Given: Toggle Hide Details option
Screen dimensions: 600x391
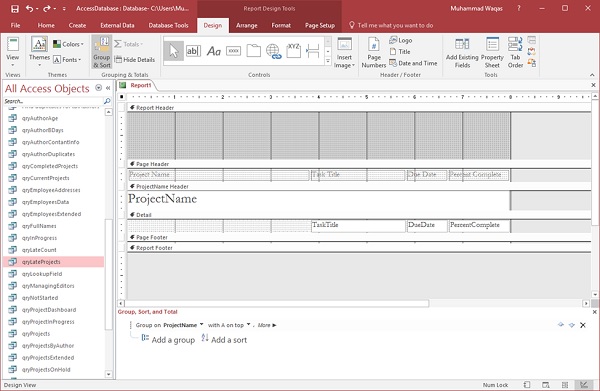Looking at the screenshot, I should pyautogui.click(x=135, y=60).
